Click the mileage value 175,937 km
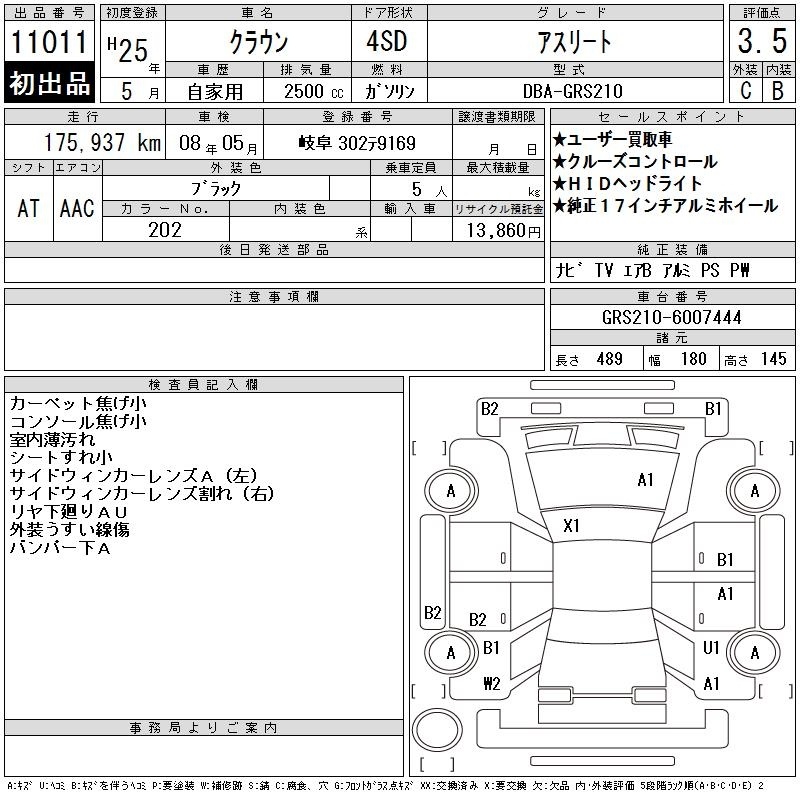The height and width of the screenshot is (800, 800). point(102,143)
